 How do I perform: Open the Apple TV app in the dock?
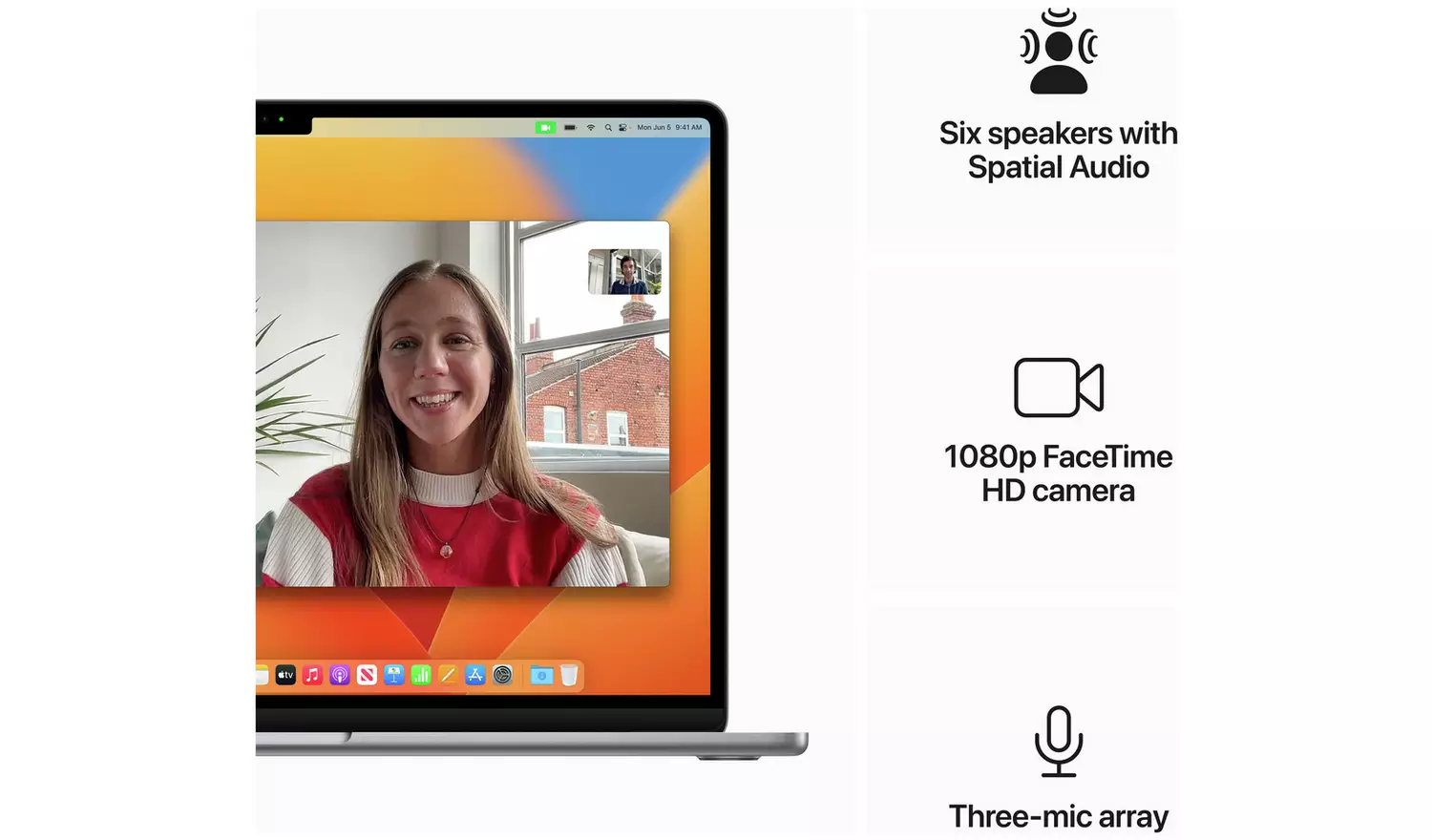(285, 676)
